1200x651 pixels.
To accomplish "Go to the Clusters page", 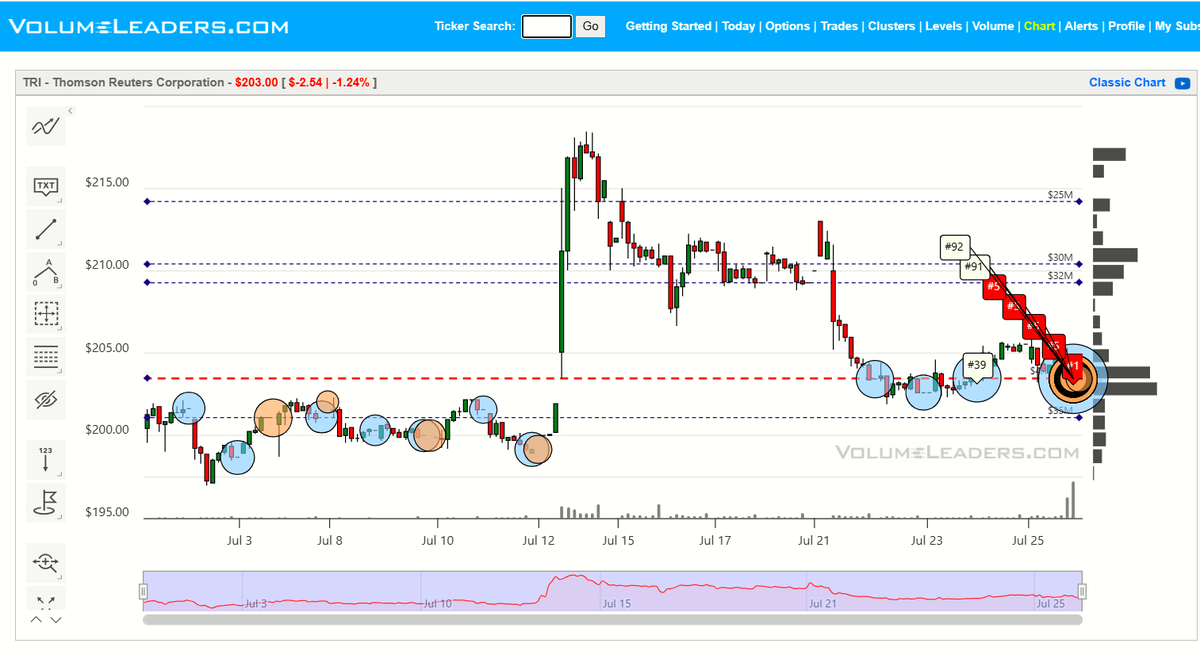I will click(892, 26).
